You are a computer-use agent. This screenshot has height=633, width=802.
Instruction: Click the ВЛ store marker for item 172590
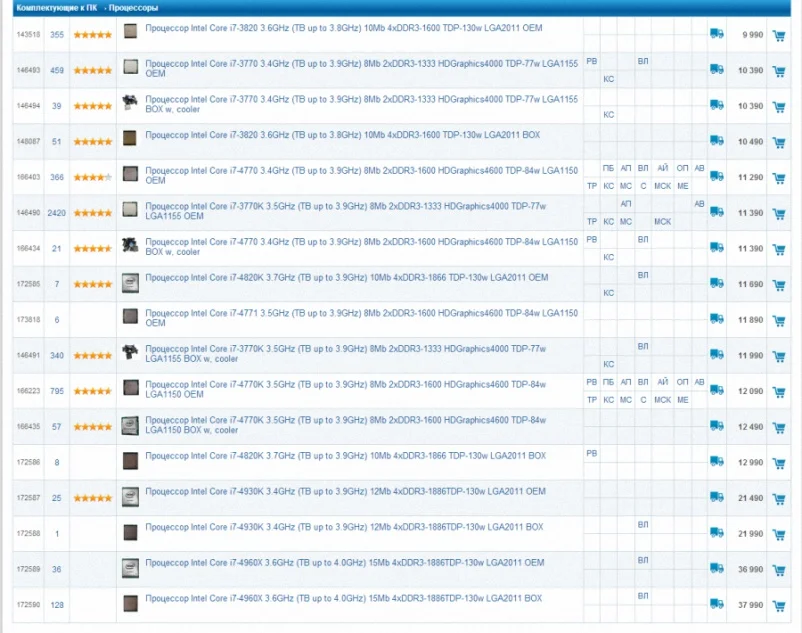tap(643, 596)
